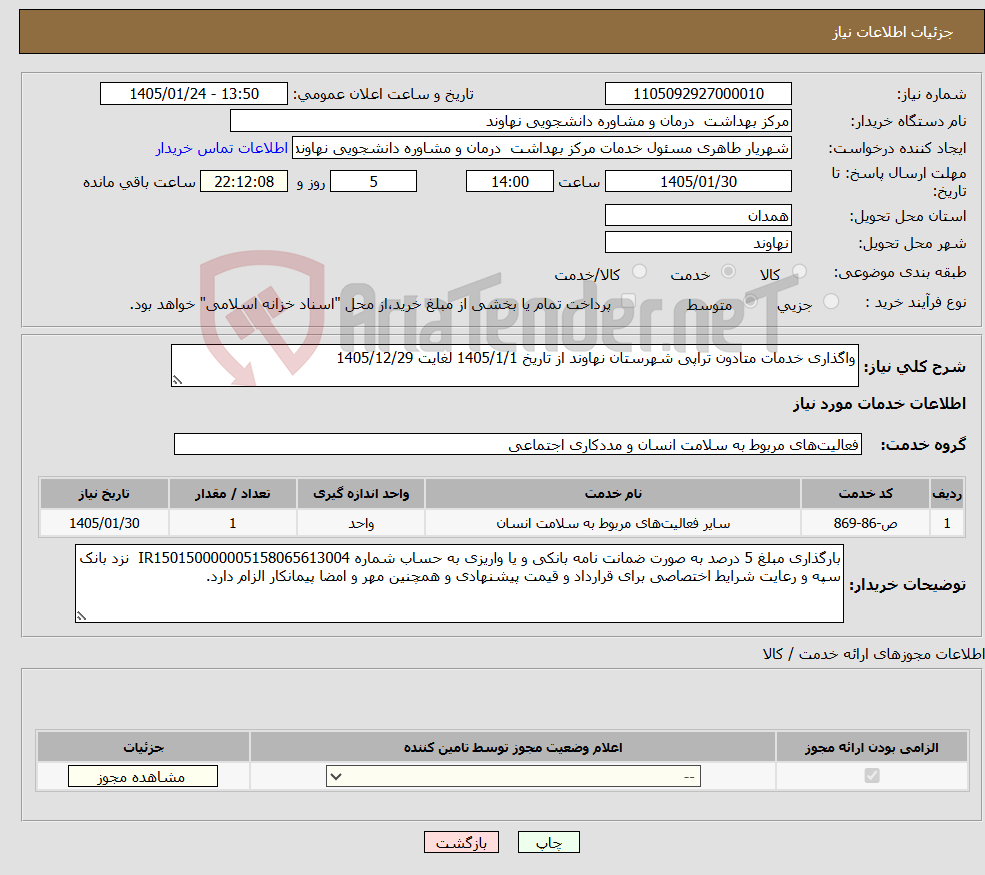The height and width of the screenshot is (875, 985).
Task: Click the buyer organization name field
Action: (x=511, y=121)
